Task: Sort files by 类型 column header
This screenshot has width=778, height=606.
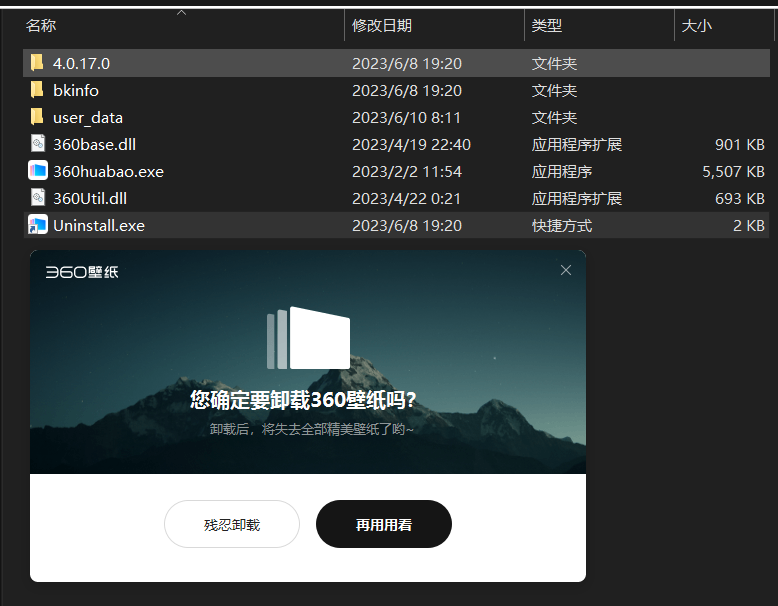Action: (x=546, y=25)
